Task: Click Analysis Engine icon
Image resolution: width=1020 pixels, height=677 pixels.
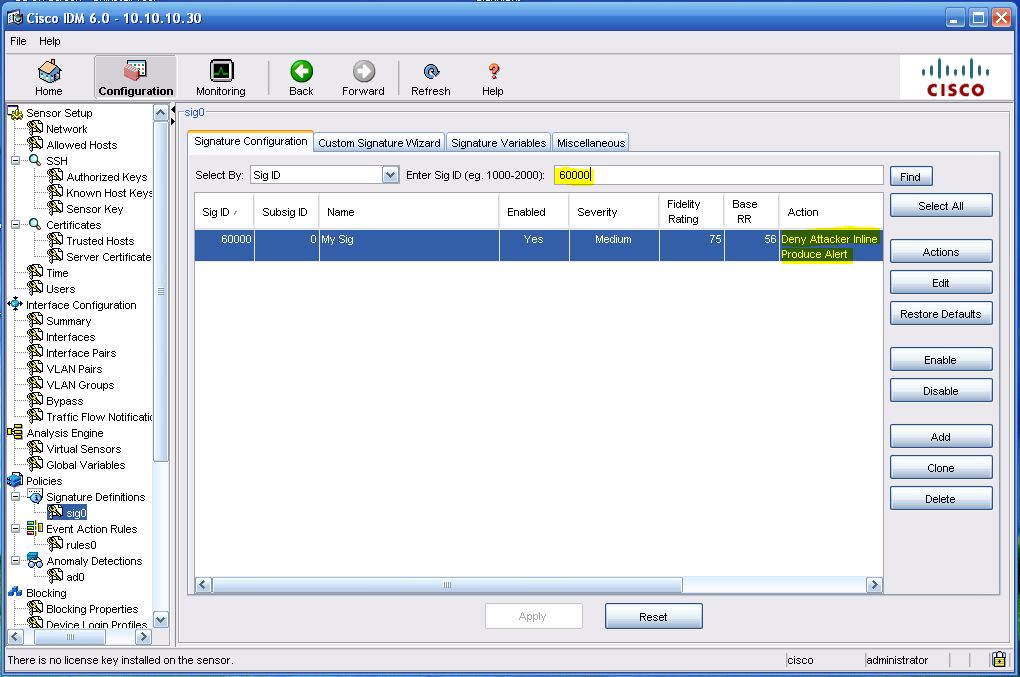Action: click(15, 432)
